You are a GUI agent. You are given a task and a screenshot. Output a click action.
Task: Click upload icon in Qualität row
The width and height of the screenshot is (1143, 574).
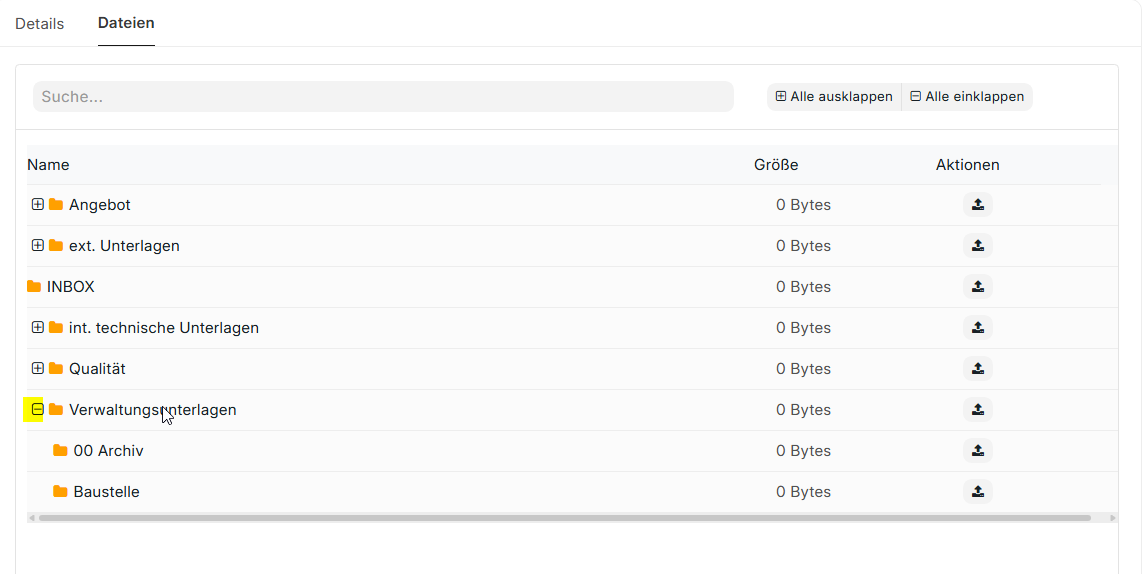click(x=978, y=369)
